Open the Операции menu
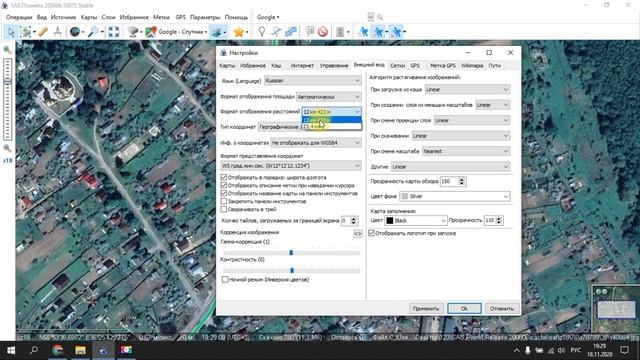The width and height of the screenshot is (640, 360). point(19,17)
